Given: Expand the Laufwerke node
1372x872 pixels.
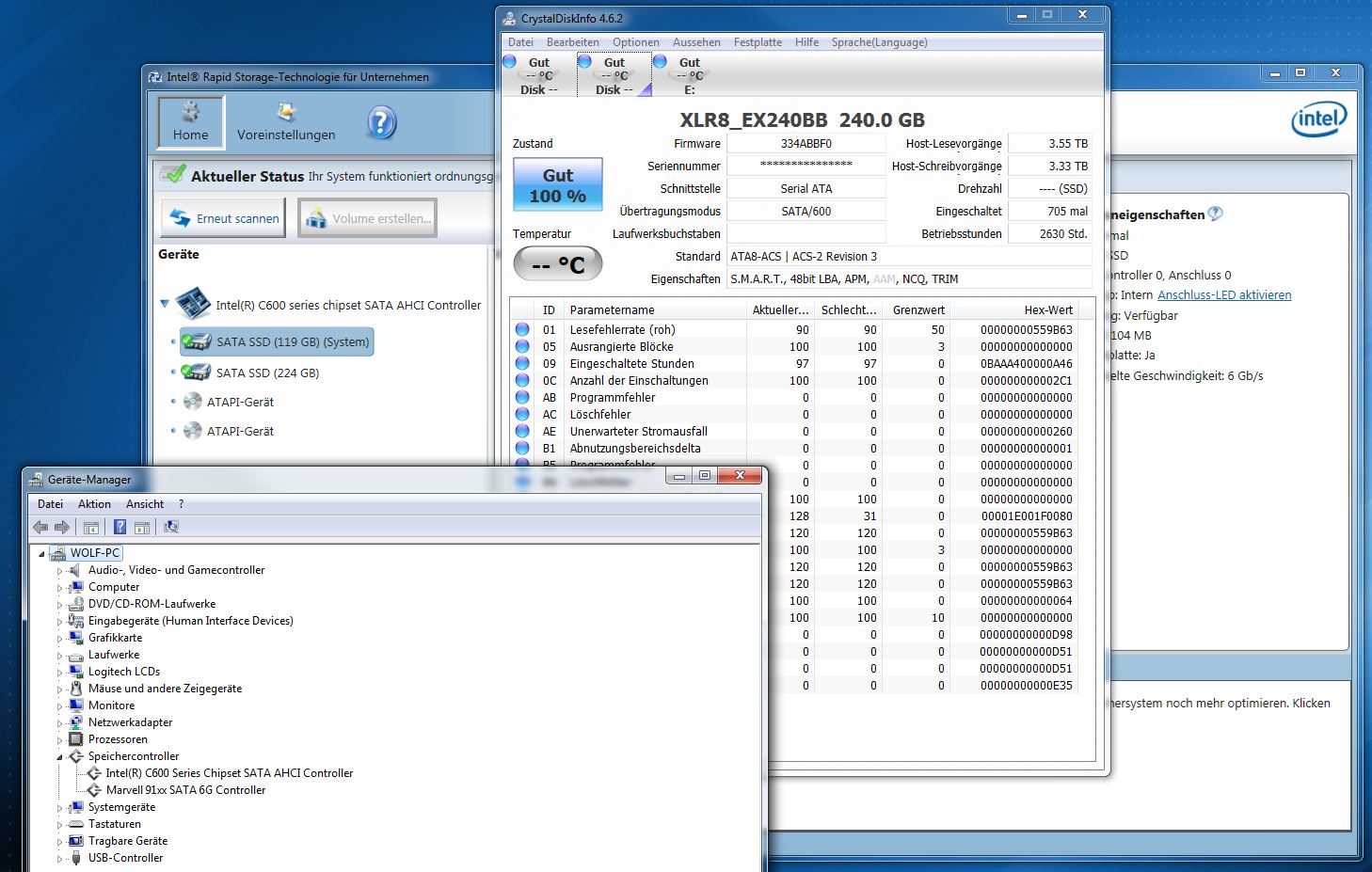Looking at the screenshot, I should [59, 656].
